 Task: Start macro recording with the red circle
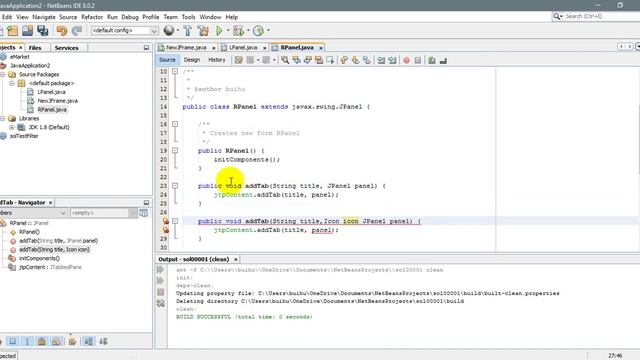[407, 60]
